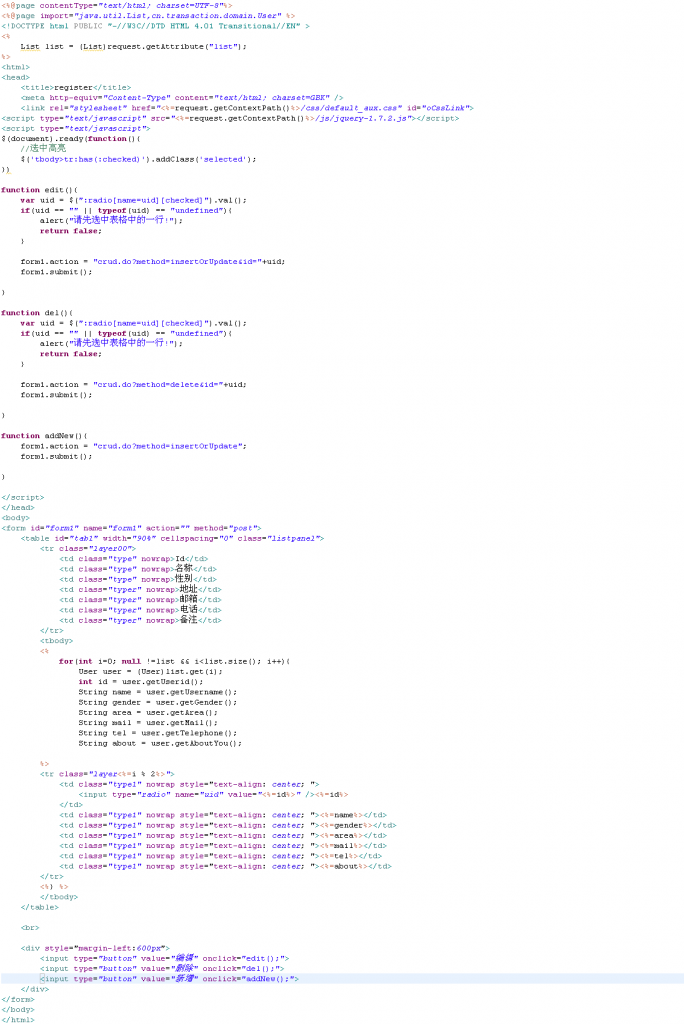684x1024 pixels.
Task: Click the table cell line with <%=gender%>
Action: click(228, 825)
